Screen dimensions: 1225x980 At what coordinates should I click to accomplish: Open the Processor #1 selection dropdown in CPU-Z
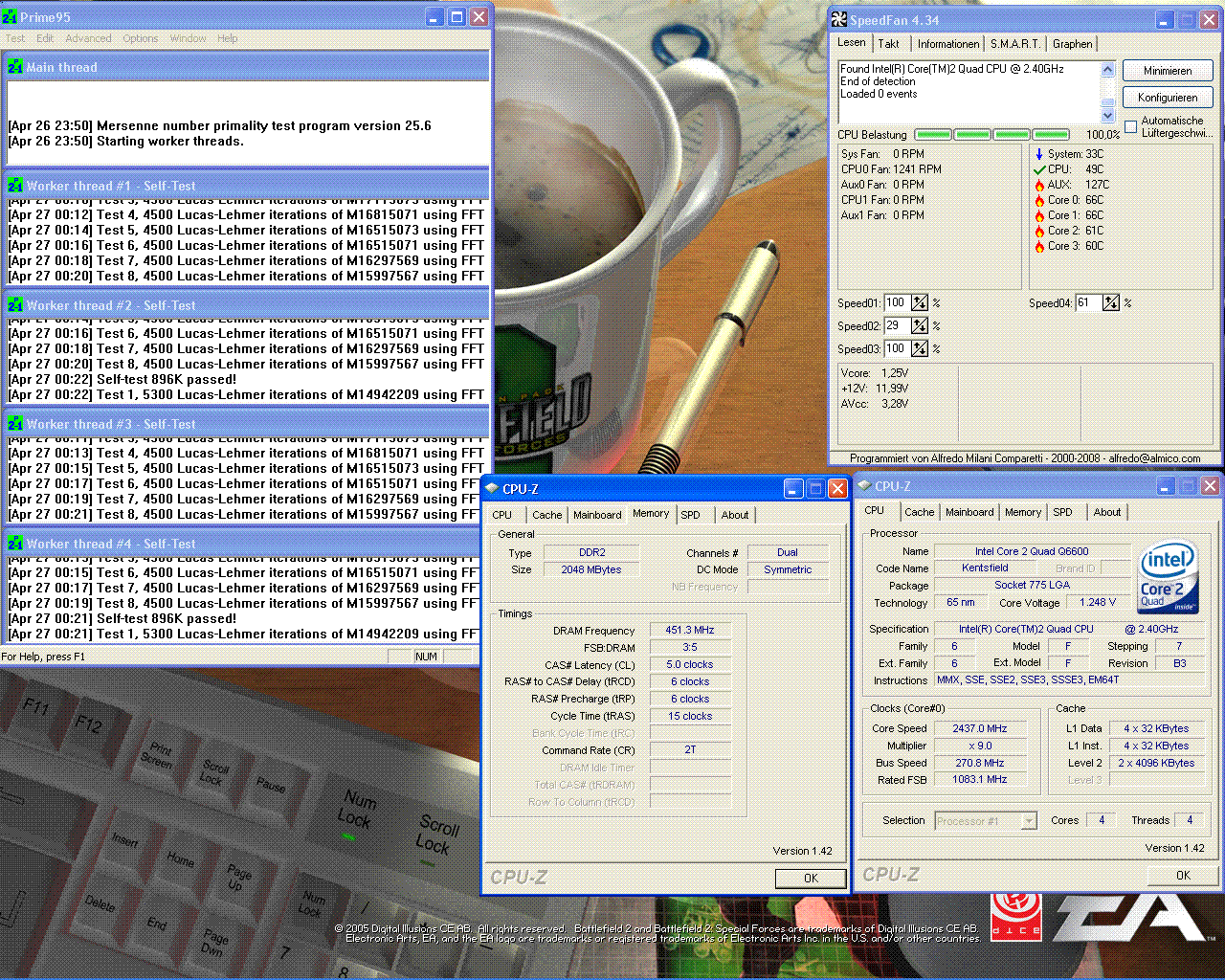1029,821
